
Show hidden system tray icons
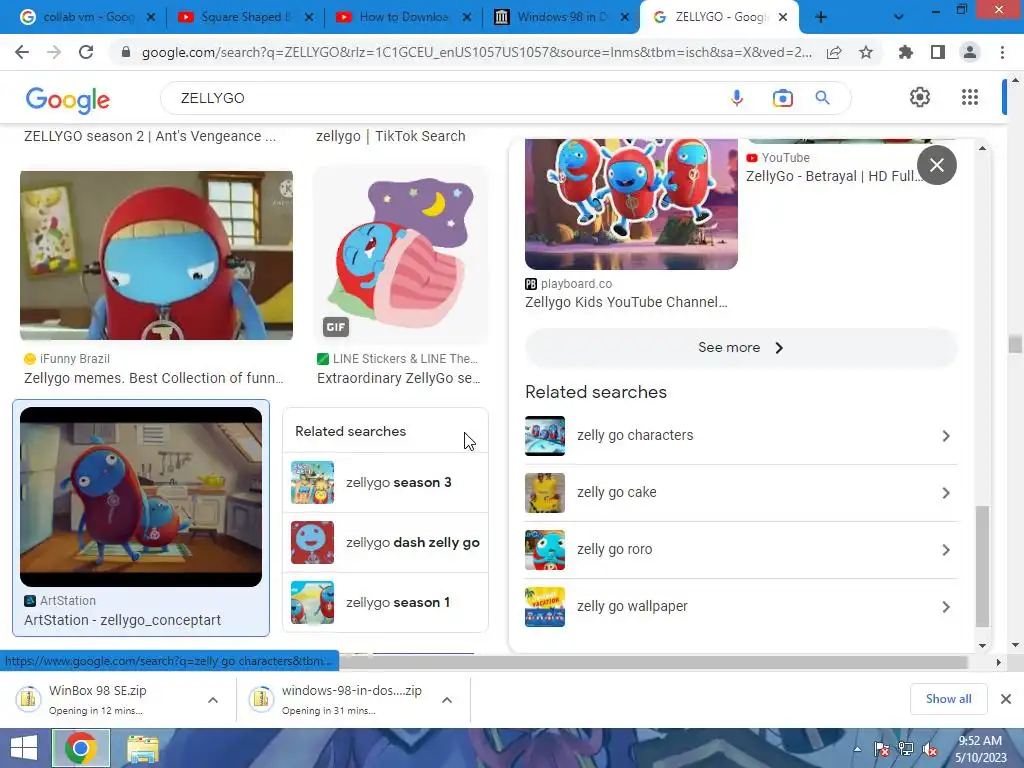click(857, 749)
